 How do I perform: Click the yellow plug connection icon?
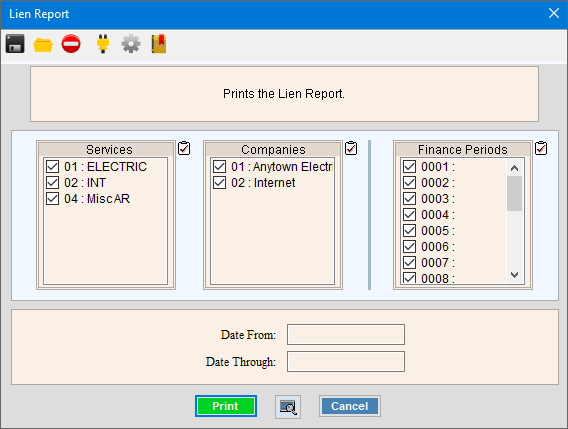coord(103,44)
